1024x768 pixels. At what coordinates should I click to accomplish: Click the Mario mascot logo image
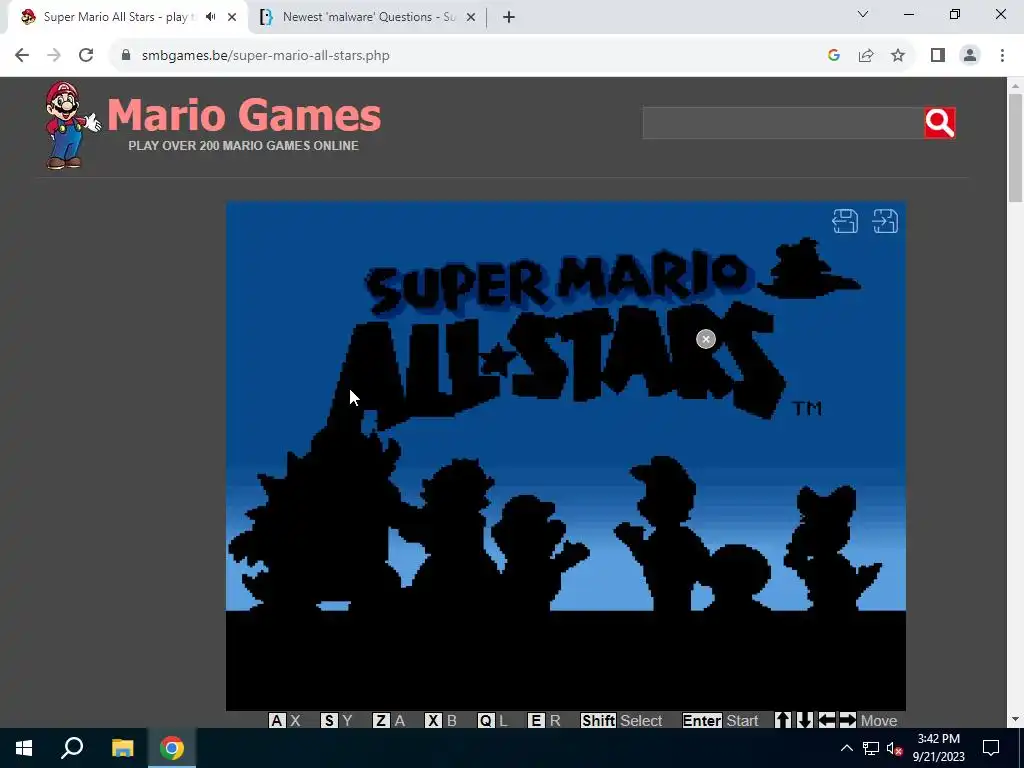point(71,125)
